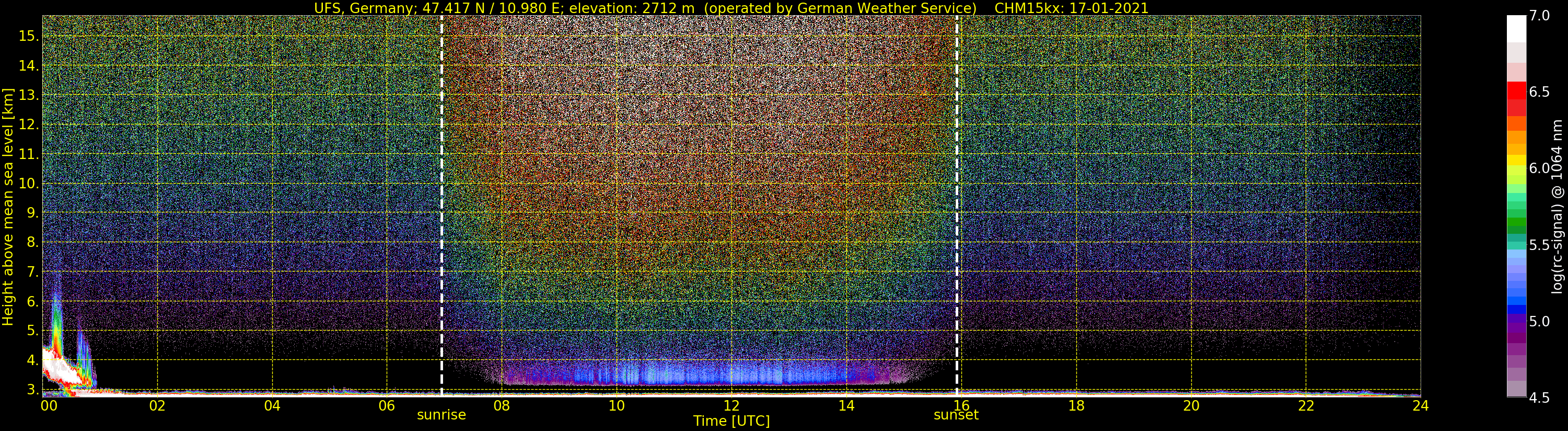Click the colorbar value '6.0'
Image resolution: width=1568 pixels, height=431 pixels.
click(x=1539, y=168)
